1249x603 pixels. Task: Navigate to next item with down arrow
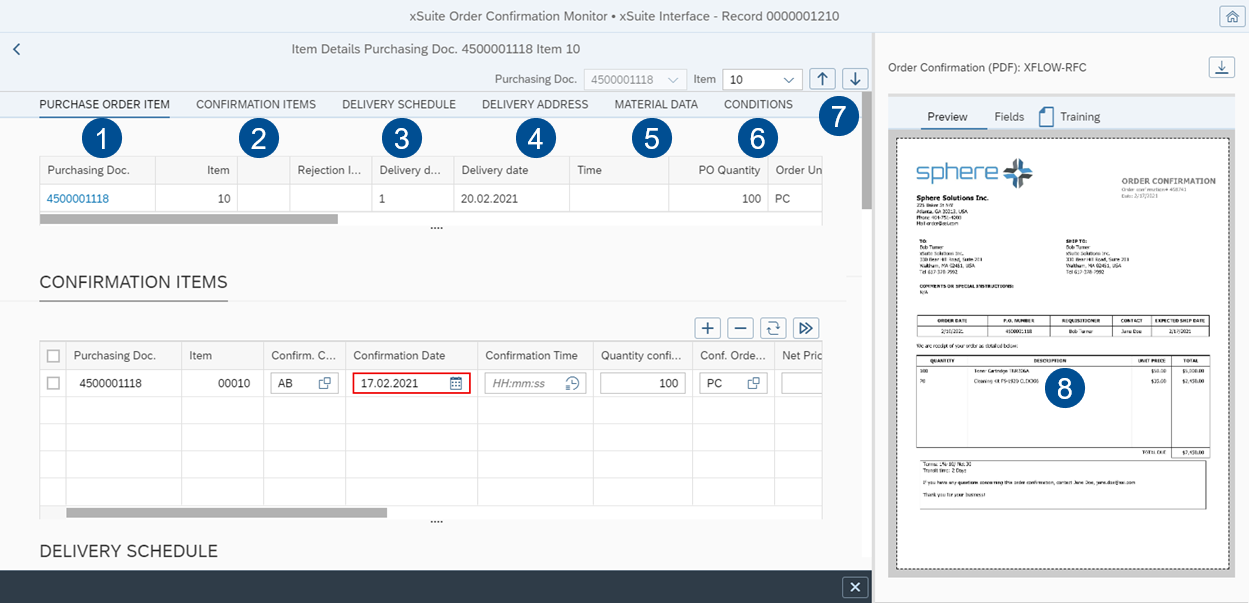point(855,78)
